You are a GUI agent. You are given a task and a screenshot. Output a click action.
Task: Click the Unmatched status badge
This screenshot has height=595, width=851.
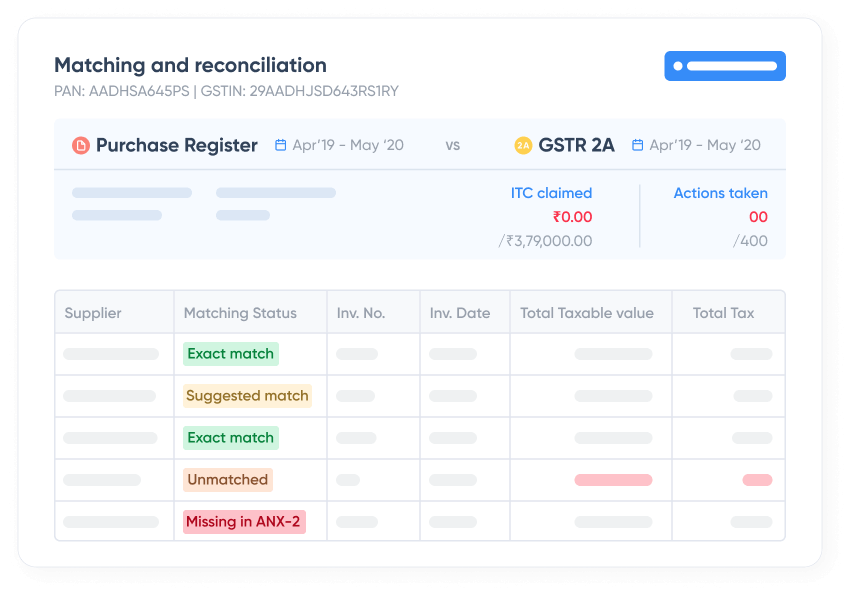click(227, 479)
